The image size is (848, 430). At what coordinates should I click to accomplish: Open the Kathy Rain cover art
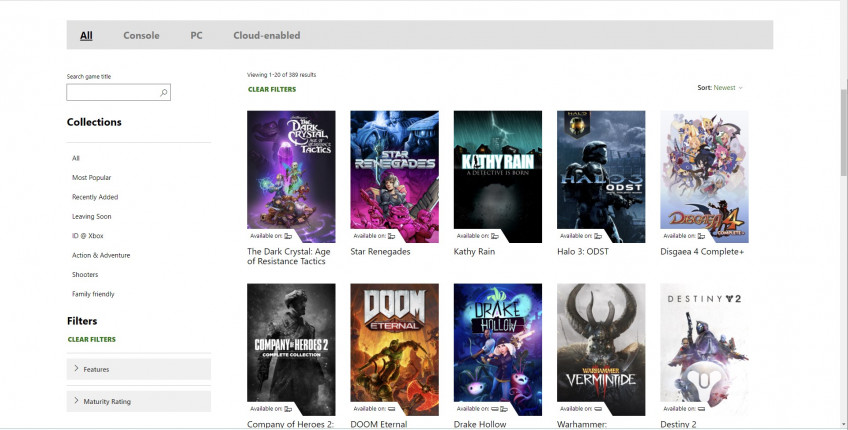point(498,177)
